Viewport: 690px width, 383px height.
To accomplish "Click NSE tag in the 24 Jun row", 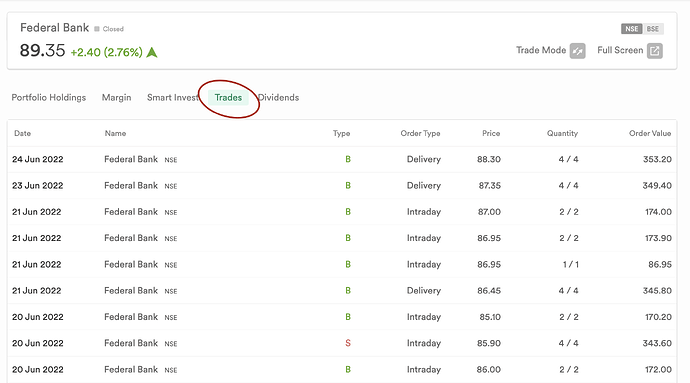I will (171, 160).
